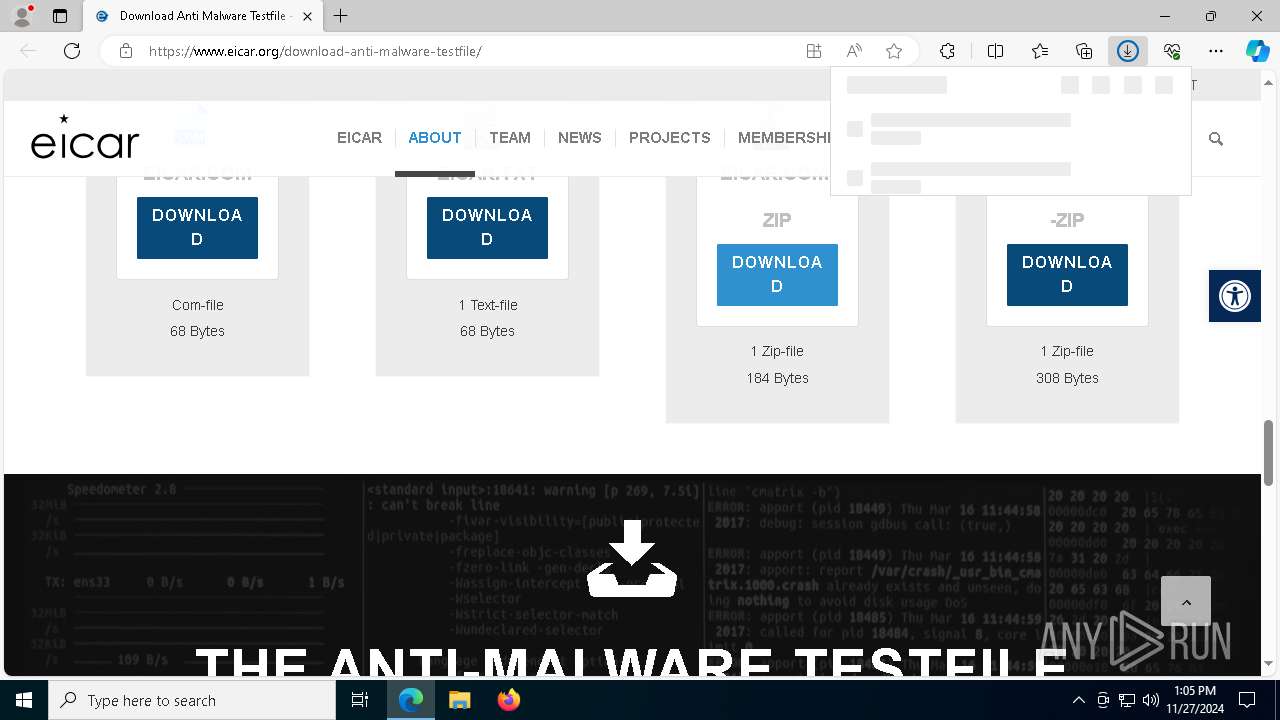Viewport: 1280px width, 720px height.
Task: Download the 308 Bytes Zip-file
Action: coord(1067,274)
